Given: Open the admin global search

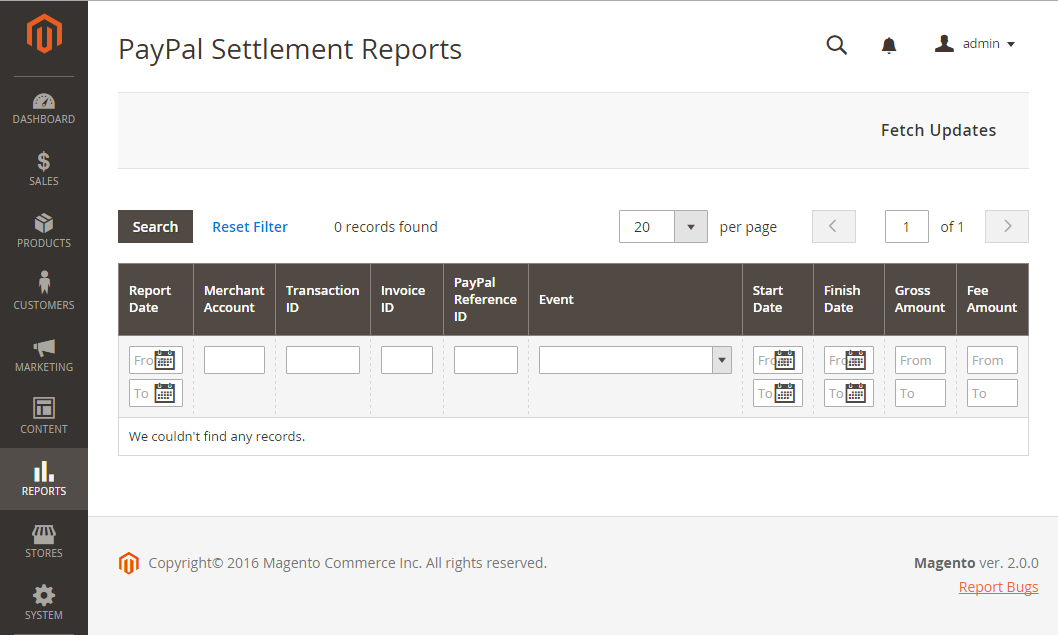Looking at the screenshot, I should point(836,45).
